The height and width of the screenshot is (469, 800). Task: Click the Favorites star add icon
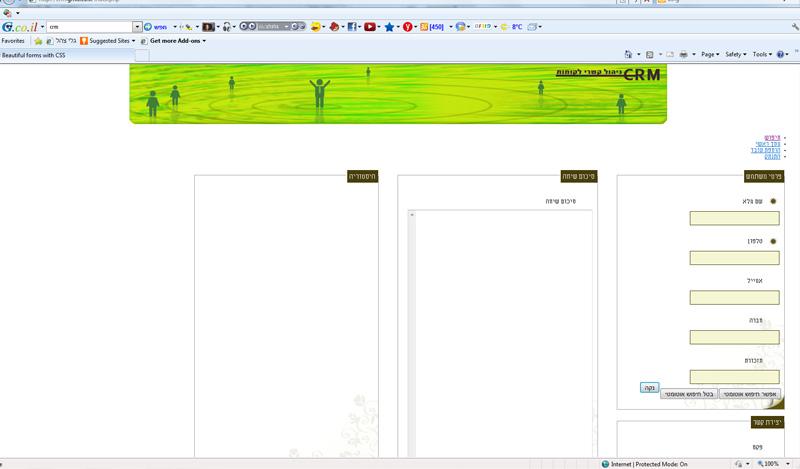pyautogui.click(x=38, y=41)
